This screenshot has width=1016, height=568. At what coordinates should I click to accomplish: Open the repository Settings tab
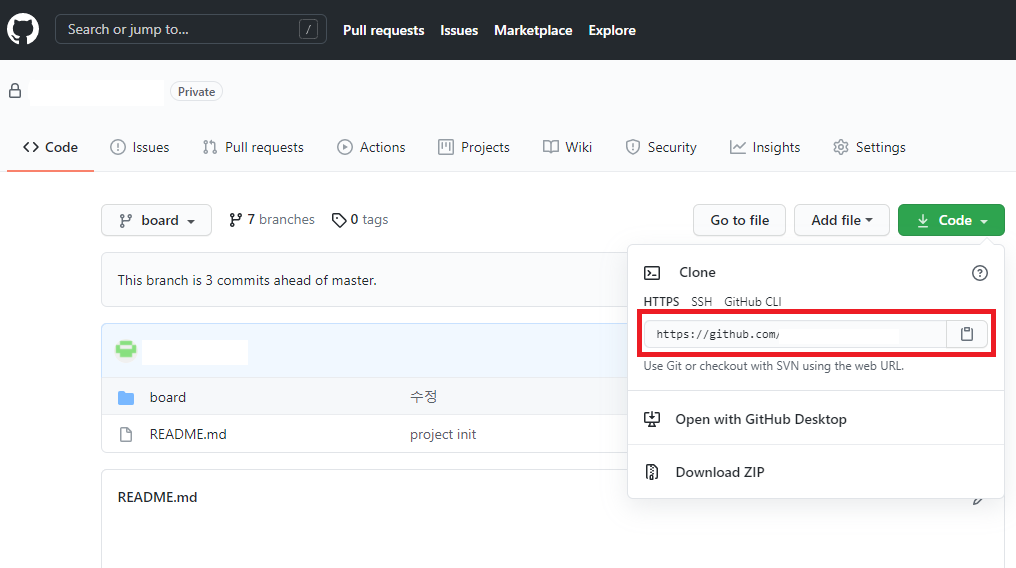[x=869, y=147]
